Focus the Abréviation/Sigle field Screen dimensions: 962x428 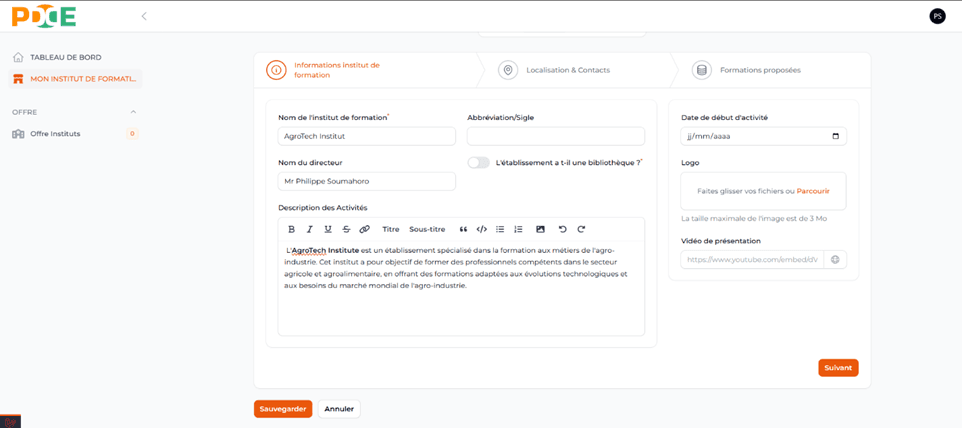(x=556, y=136)
